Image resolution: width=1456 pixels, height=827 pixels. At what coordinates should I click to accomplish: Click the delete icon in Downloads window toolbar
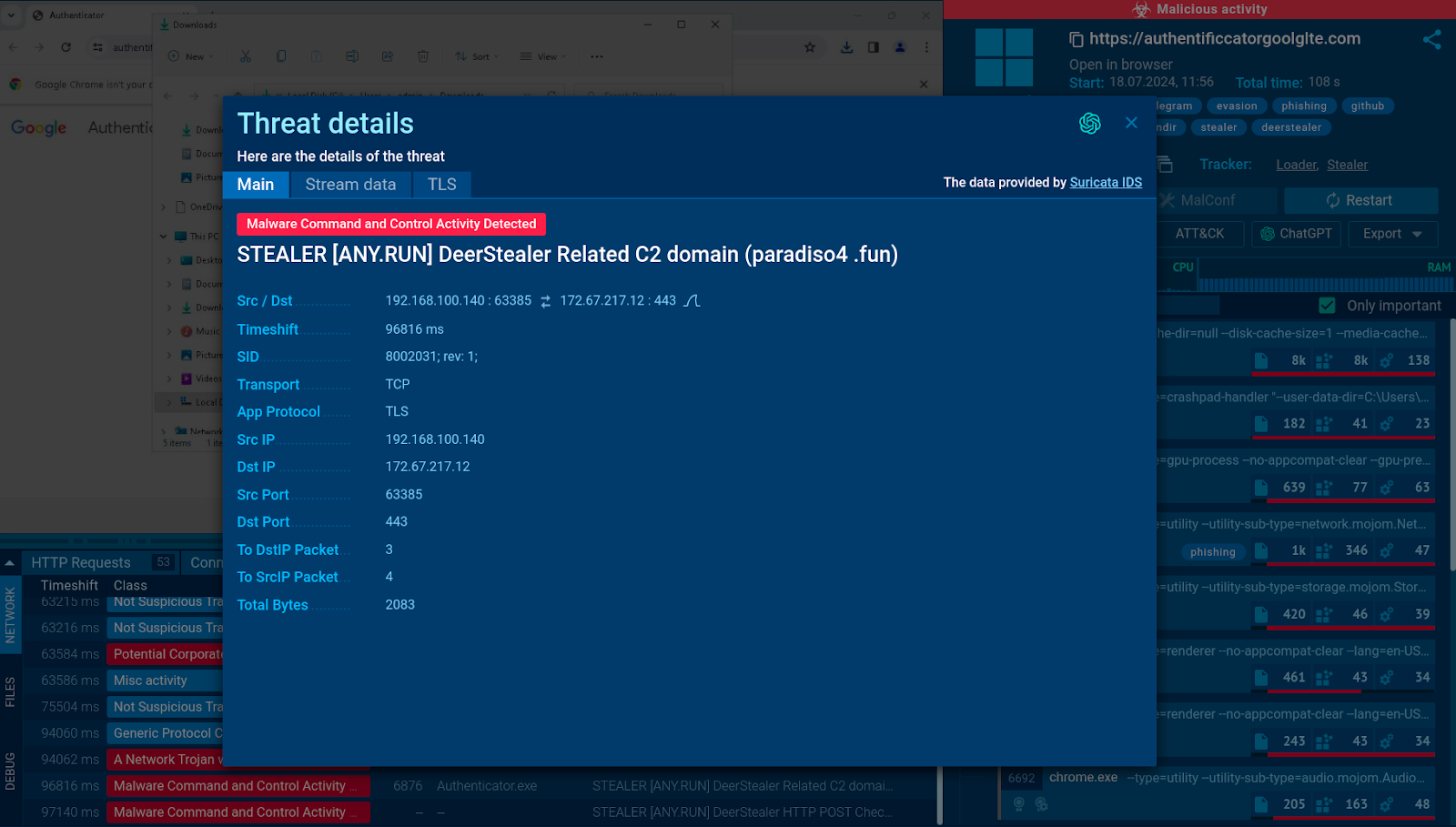pos(423,56)
